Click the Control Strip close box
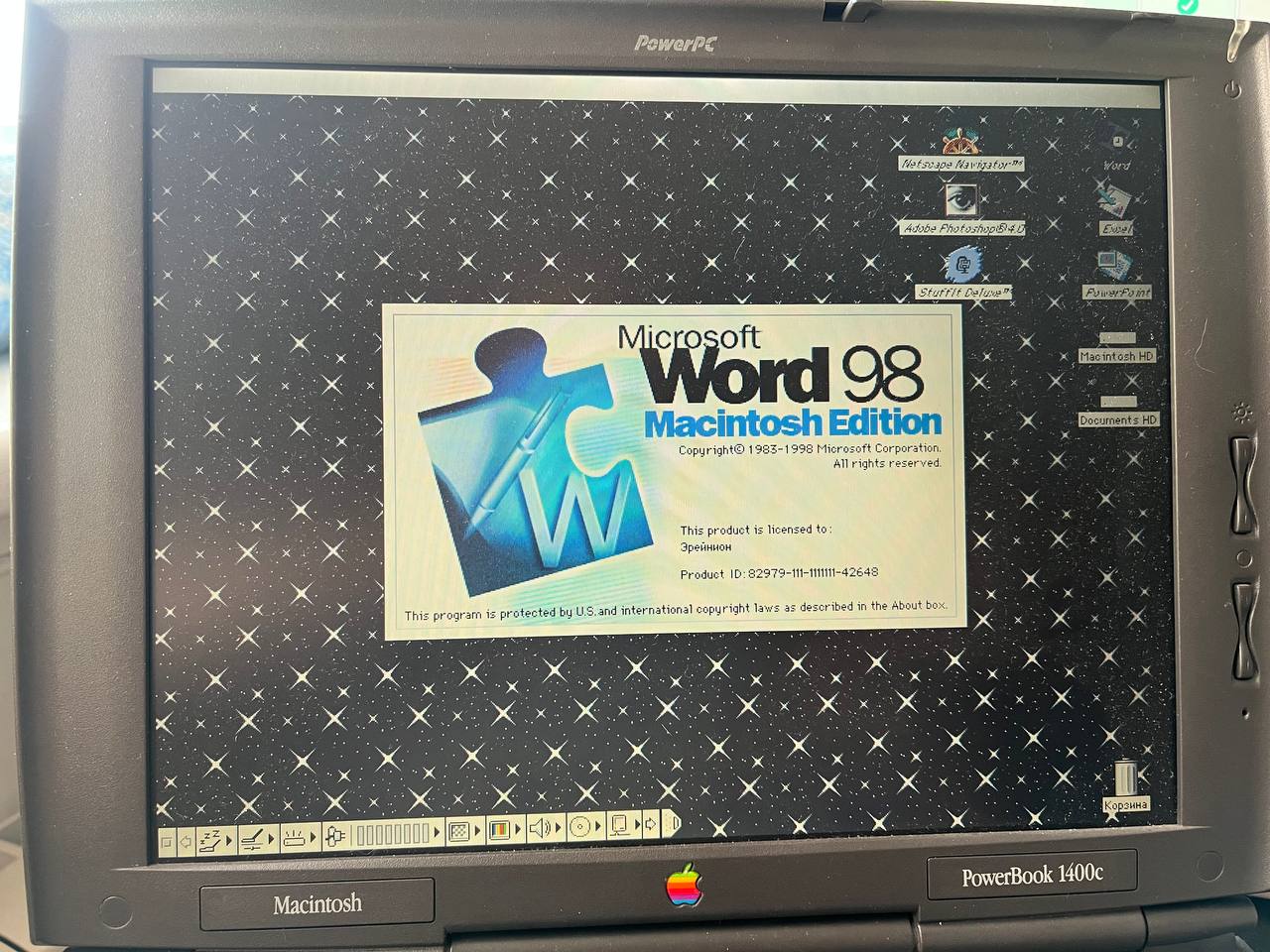The image size is (1270, 952). (x=167, y=842)
